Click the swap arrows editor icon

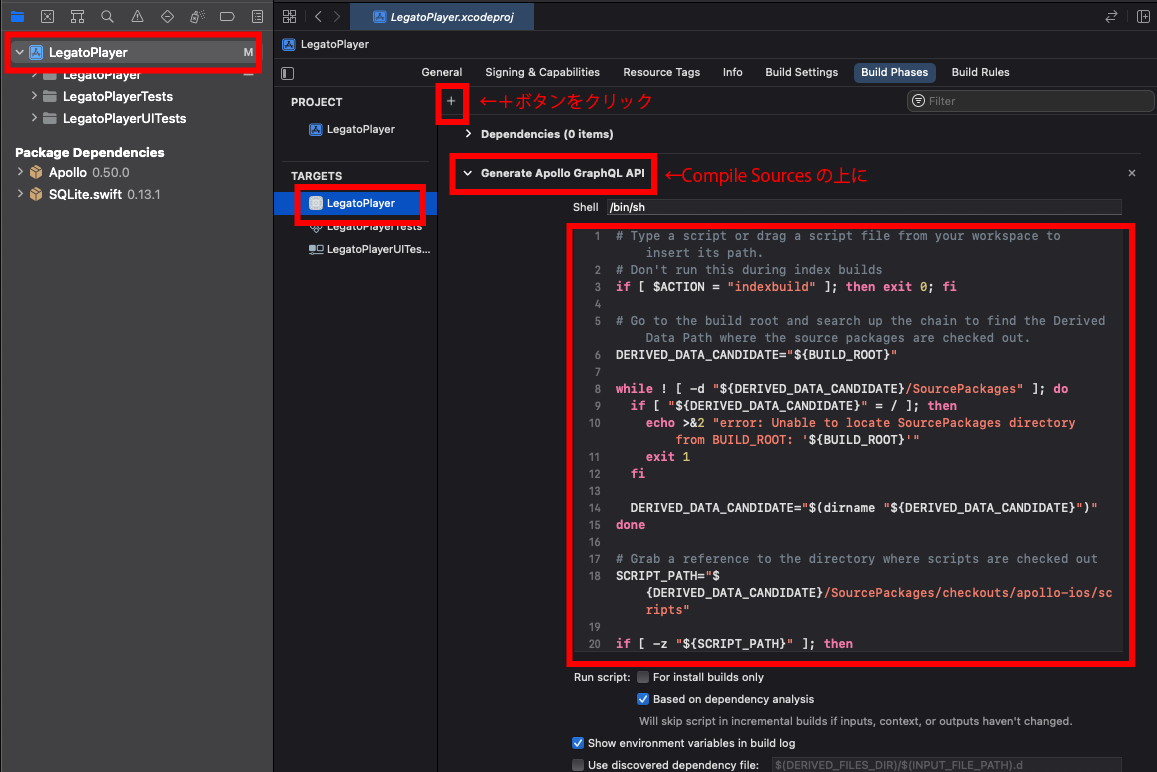pyautogui.click(x=1111, y=16)
